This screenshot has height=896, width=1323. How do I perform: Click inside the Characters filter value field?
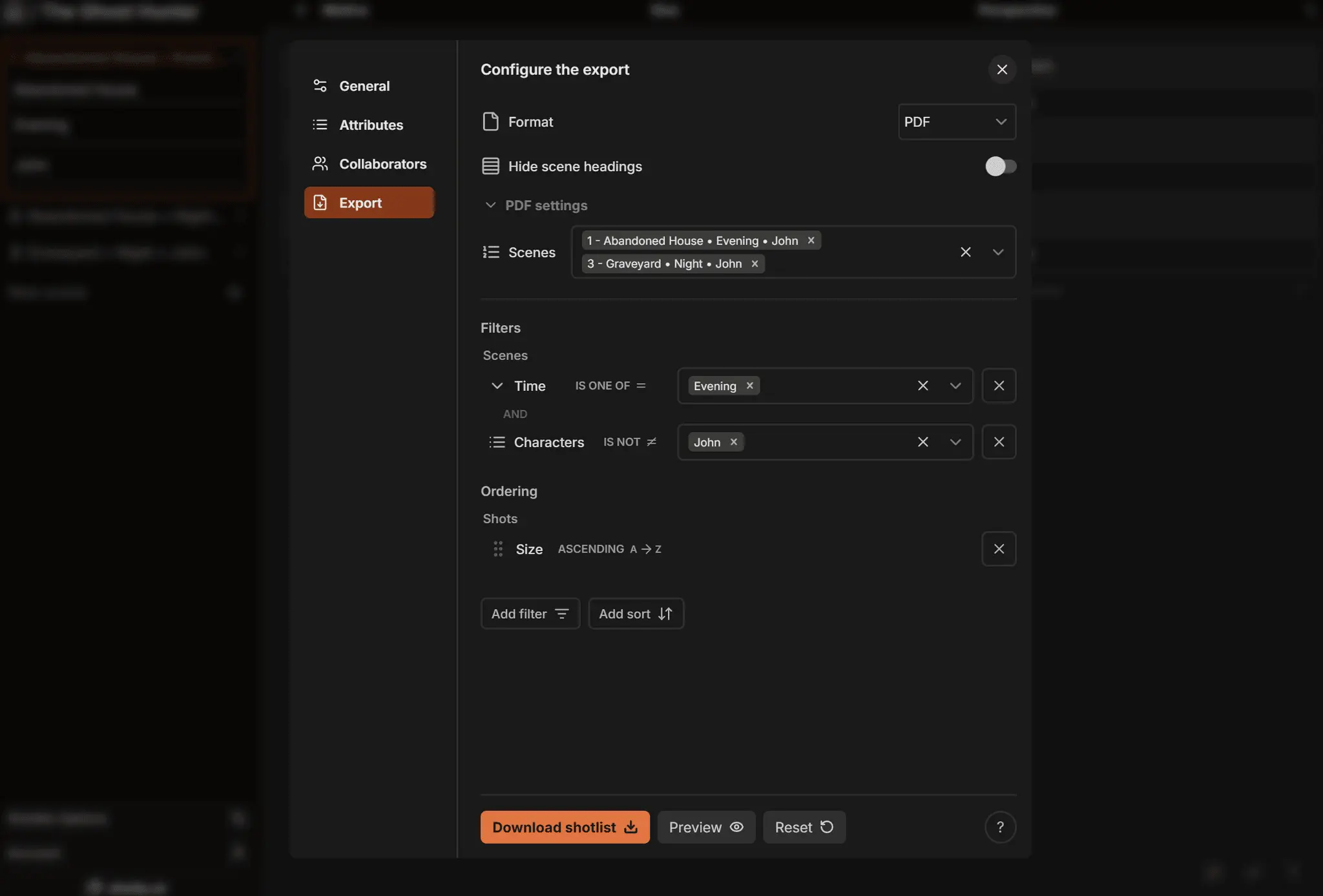click(x=827, y=442)
